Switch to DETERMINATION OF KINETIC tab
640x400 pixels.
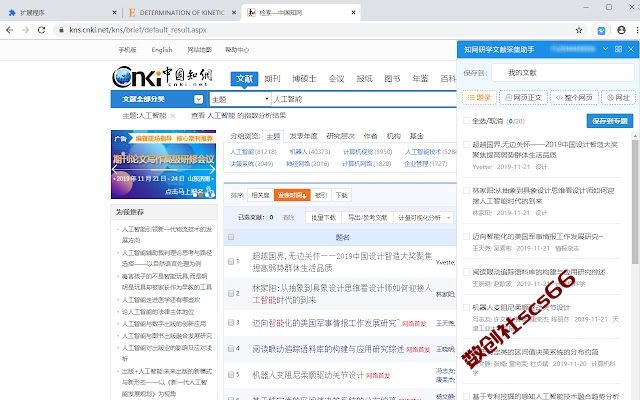point(182,13)
